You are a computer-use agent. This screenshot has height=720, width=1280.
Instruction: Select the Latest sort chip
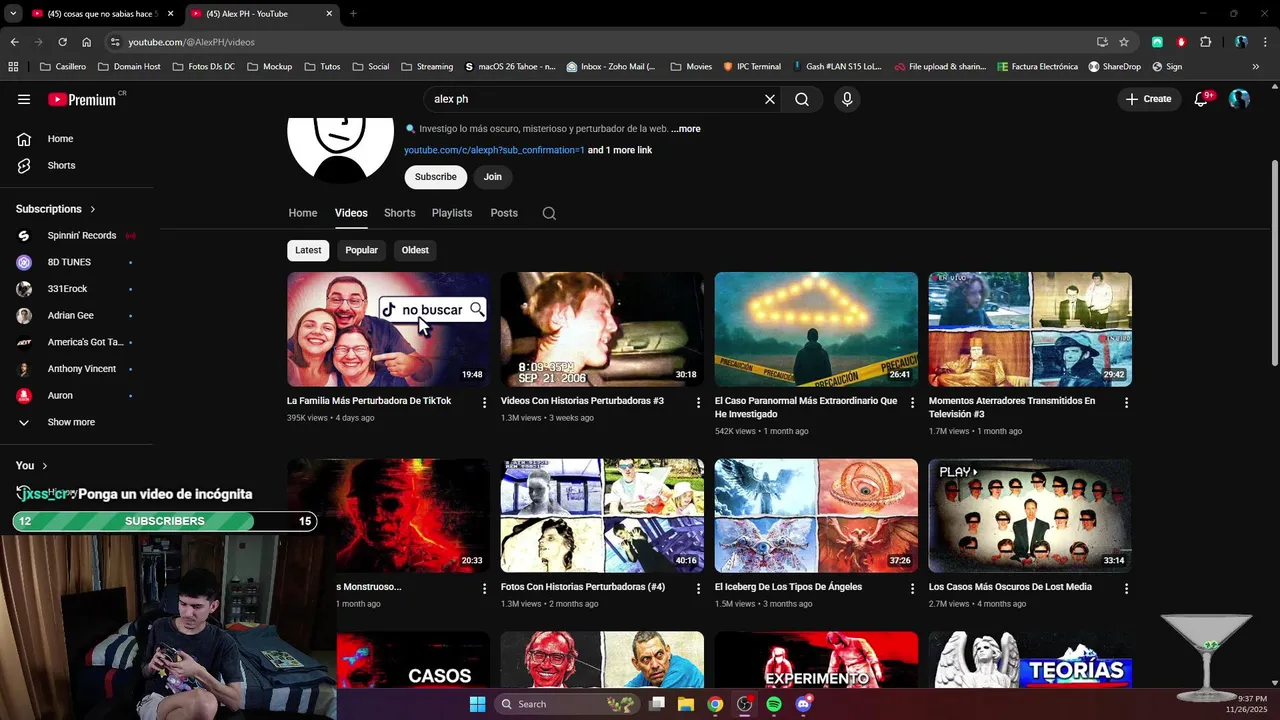308,250
